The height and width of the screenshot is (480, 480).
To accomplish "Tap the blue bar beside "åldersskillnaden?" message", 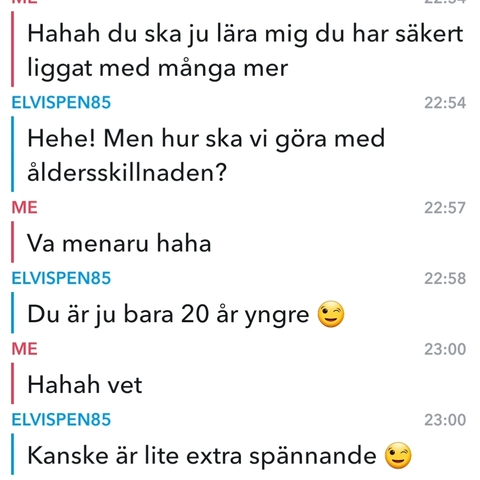I will pos(13,154).
